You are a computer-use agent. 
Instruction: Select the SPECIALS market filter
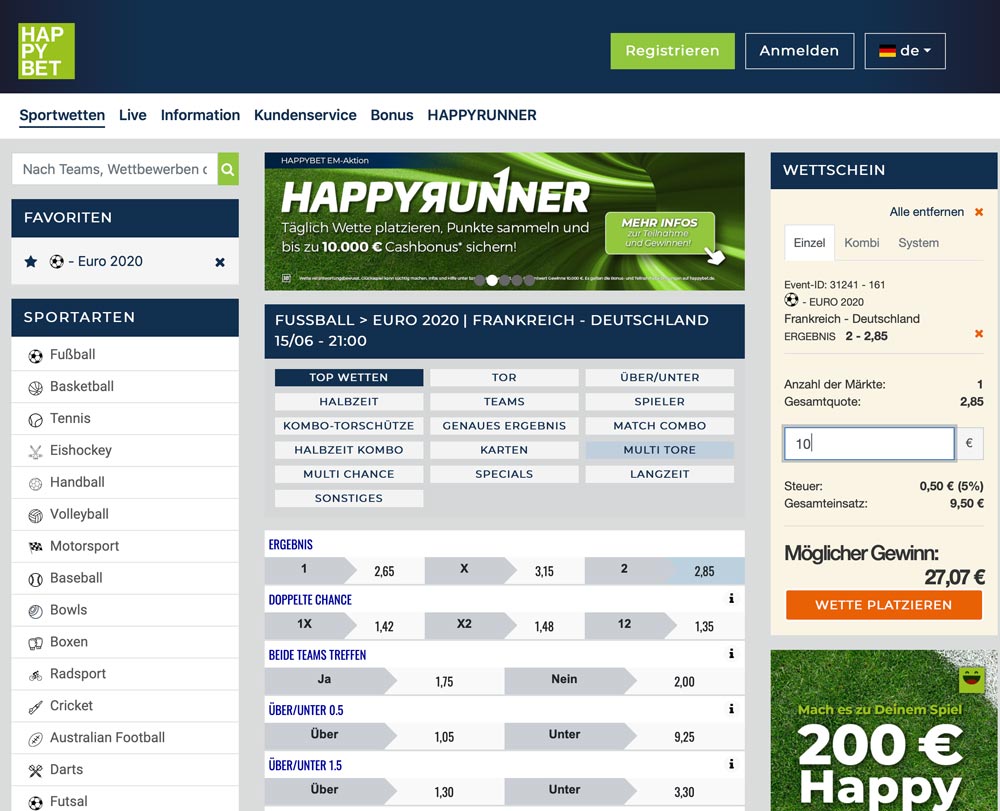pos(504,474)
